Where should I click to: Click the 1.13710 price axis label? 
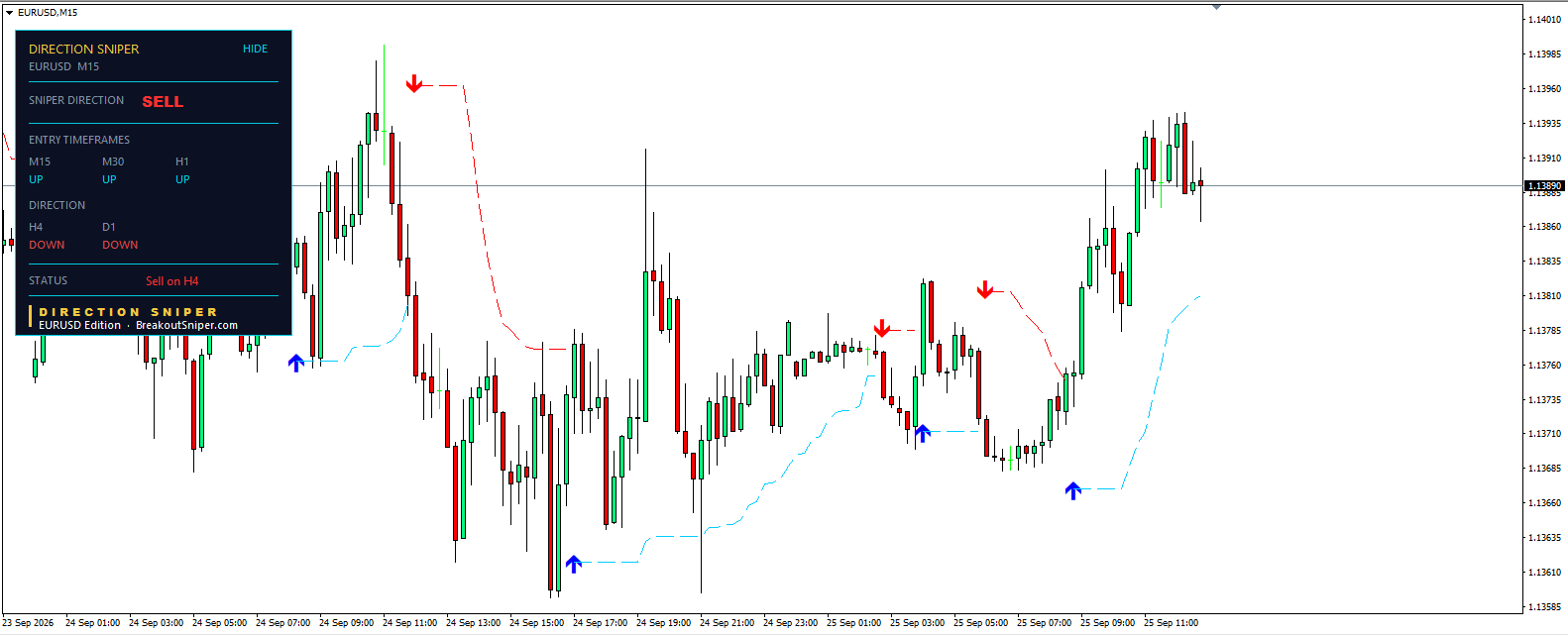coord(1544,434)
